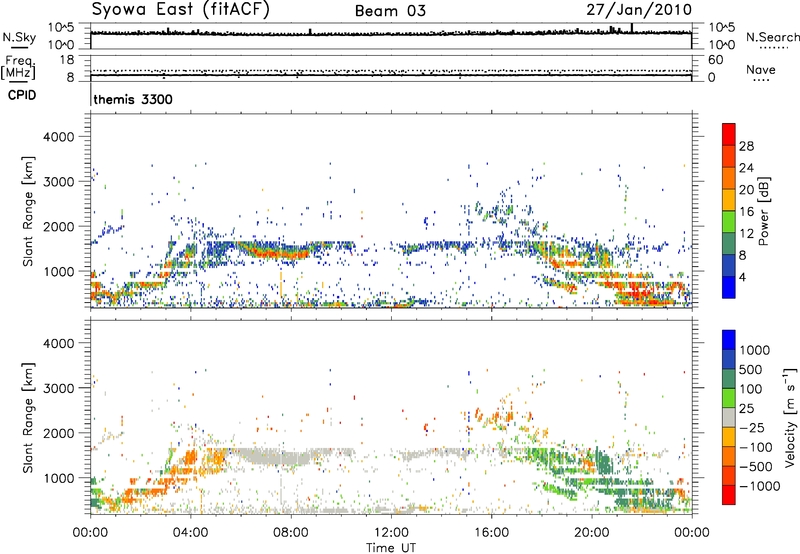Click the date "27/Jan/2010"
800x554 pixels.
tap(639, 10)
